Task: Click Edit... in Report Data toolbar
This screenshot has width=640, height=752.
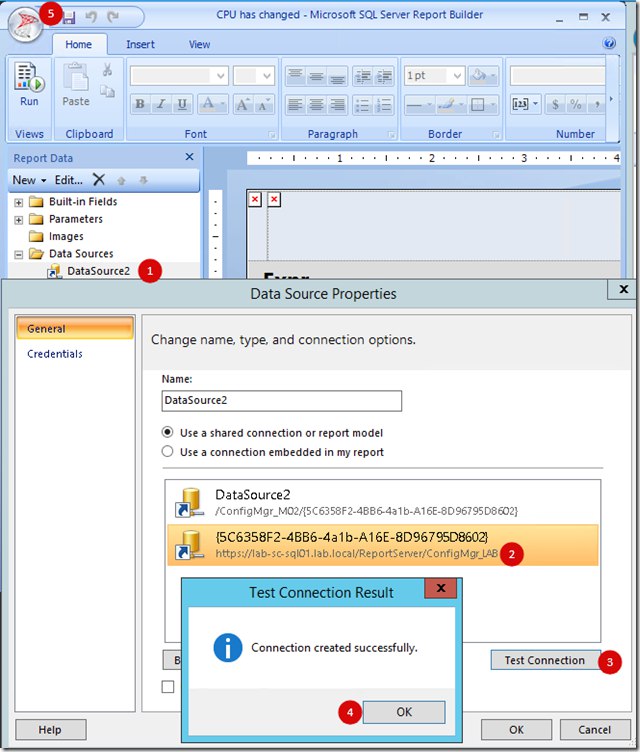Action: (69, 180)
